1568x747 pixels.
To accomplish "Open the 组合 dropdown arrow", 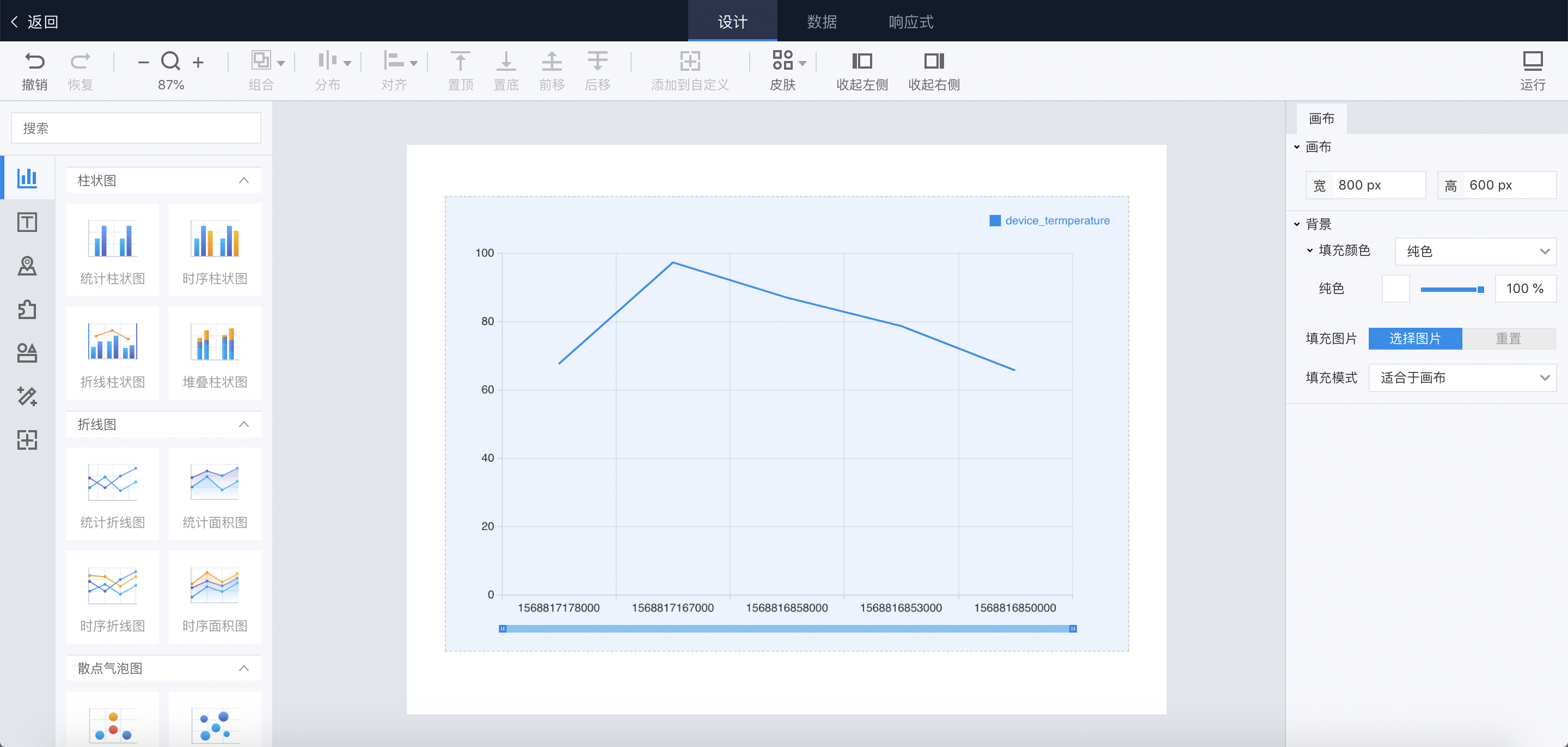I will coord(281,63).
